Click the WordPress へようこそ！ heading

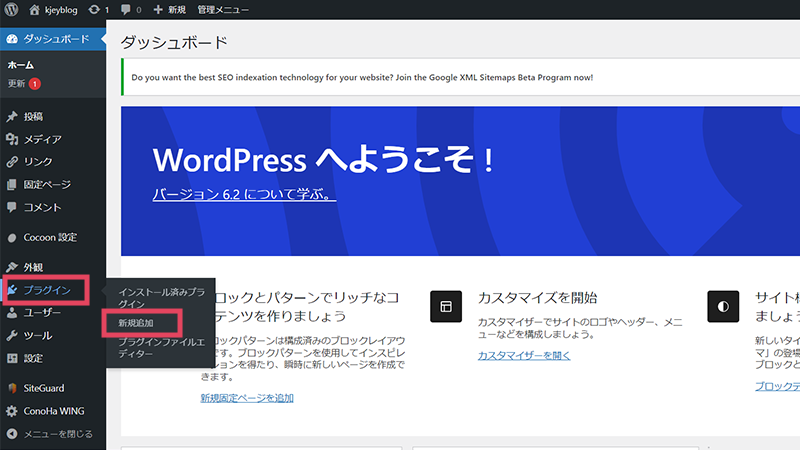(324, 159)
